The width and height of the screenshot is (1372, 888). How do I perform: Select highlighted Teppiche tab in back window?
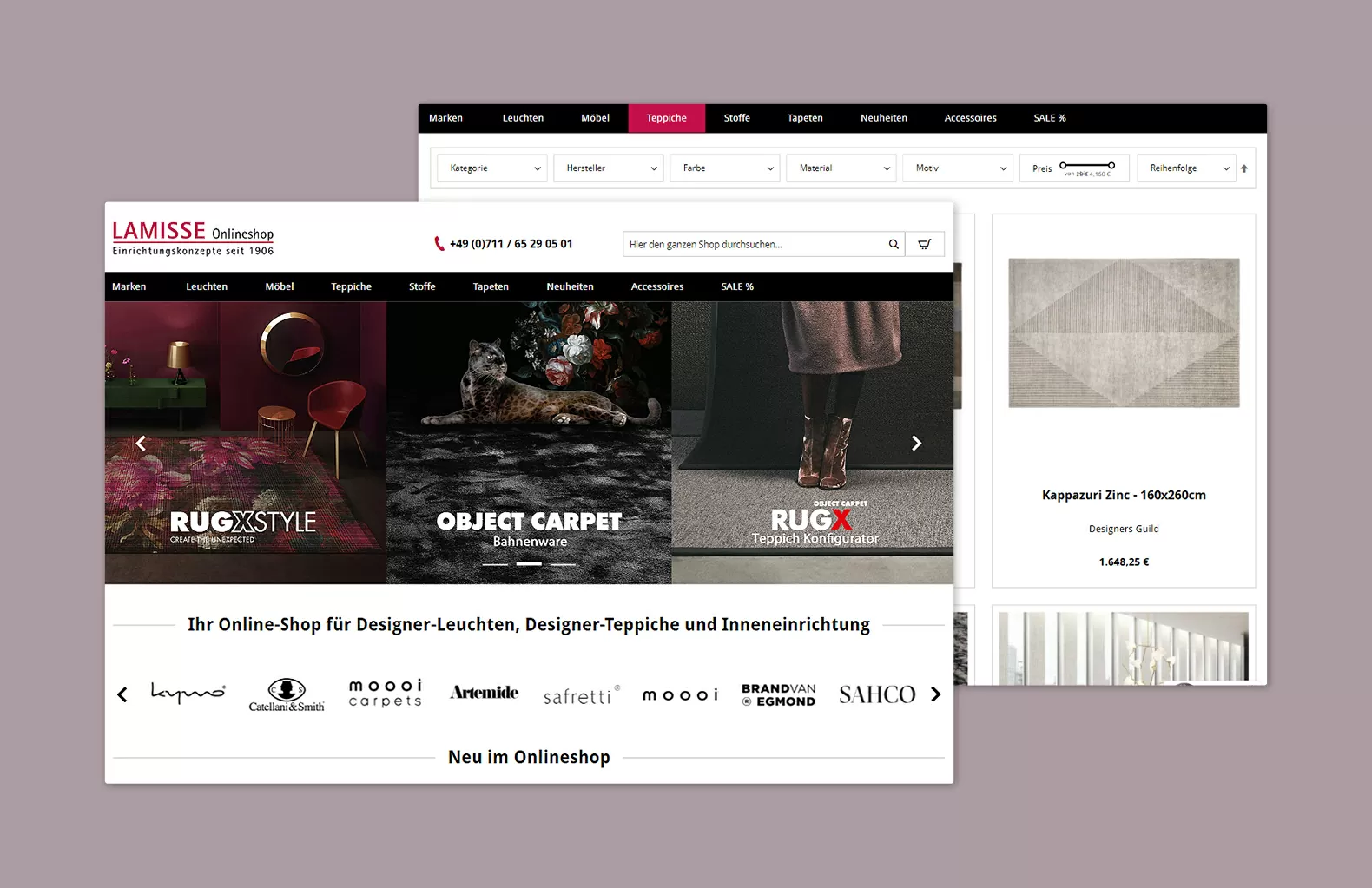coord(667,118)
